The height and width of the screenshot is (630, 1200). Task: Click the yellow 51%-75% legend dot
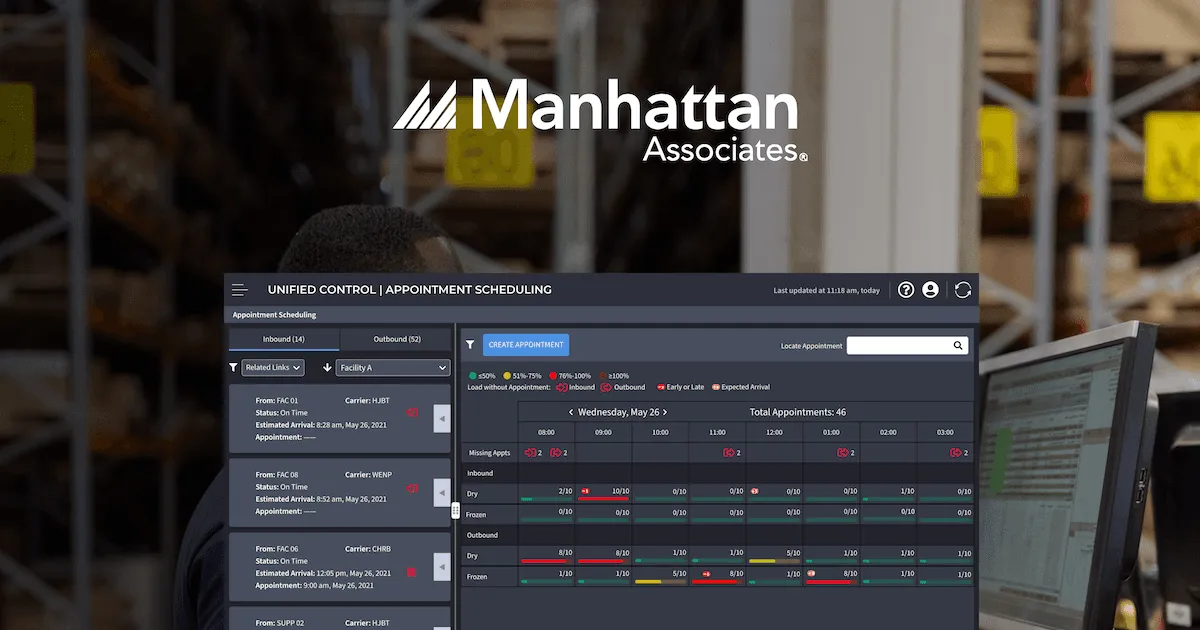(507, 376)
